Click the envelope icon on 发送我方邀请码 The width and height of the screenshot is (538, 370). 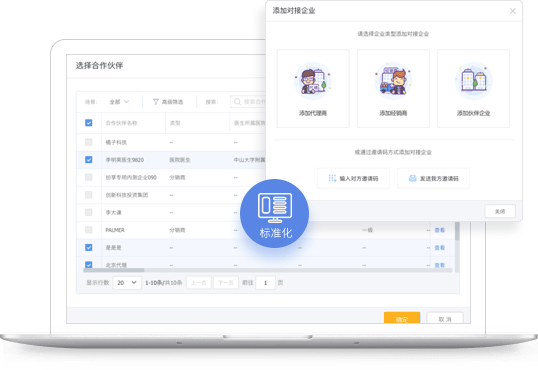(412, 178)
